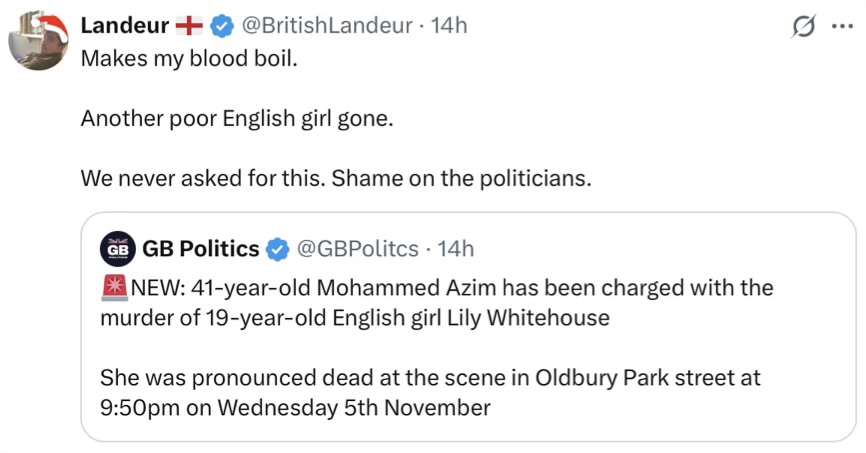Click Landeur's blue verified badge
Image resolution: width=866 pixels, height=453 pixels.
coord(221,26)
